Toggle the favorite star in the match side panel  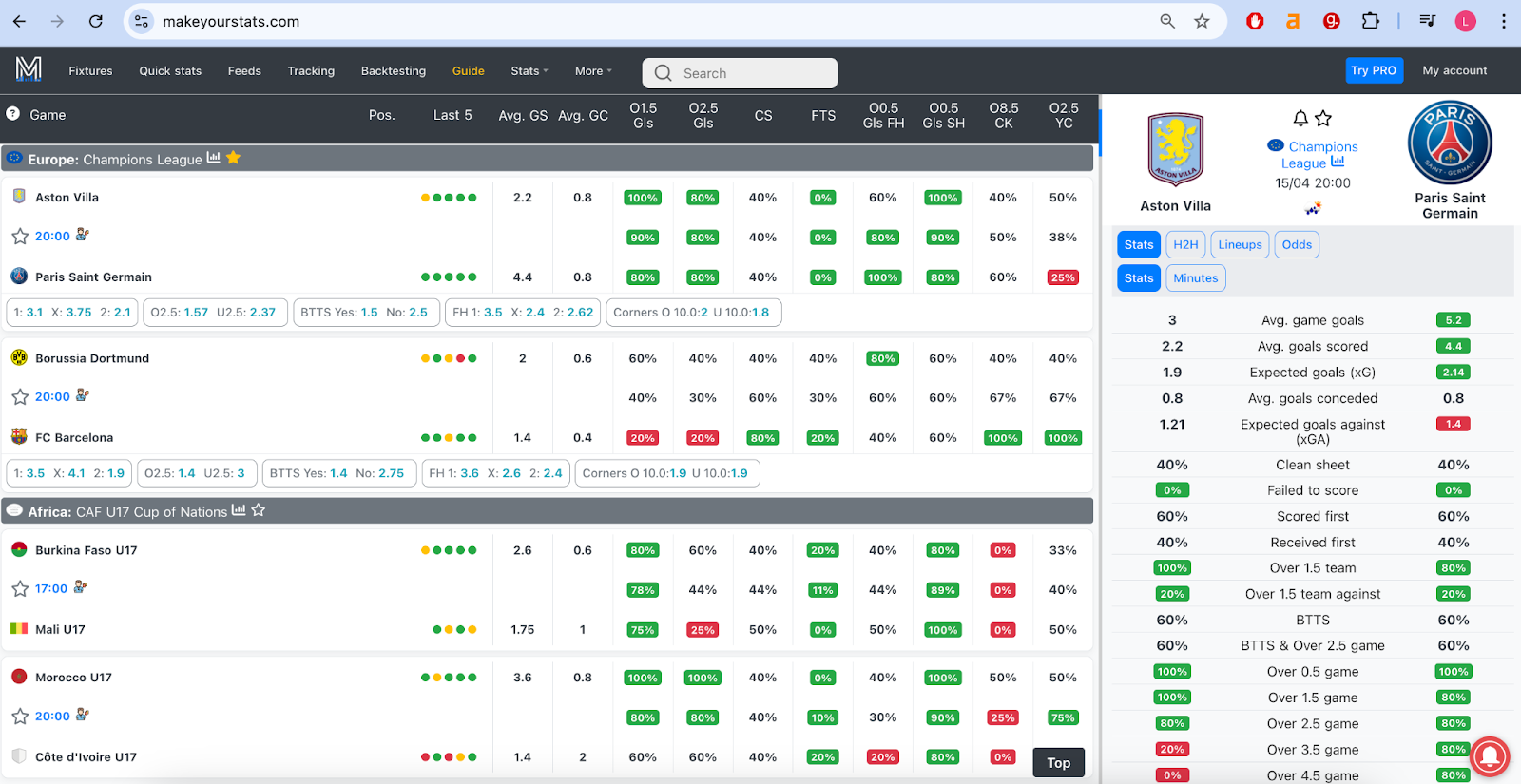[x=1323, y=118]
